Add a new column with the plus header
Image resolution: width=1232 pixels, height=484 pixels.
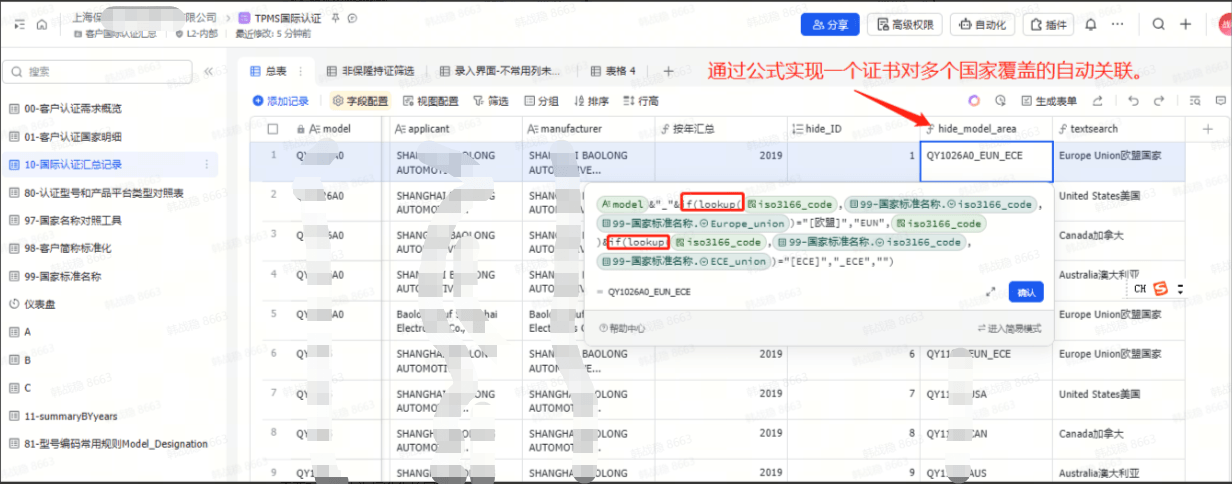click(x=1207, y=129)
